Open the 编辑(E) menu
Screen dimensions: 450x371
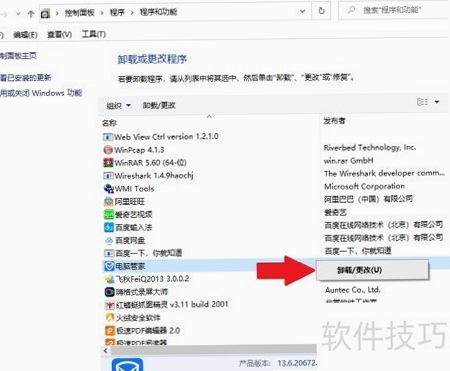[x=25, y=35]
